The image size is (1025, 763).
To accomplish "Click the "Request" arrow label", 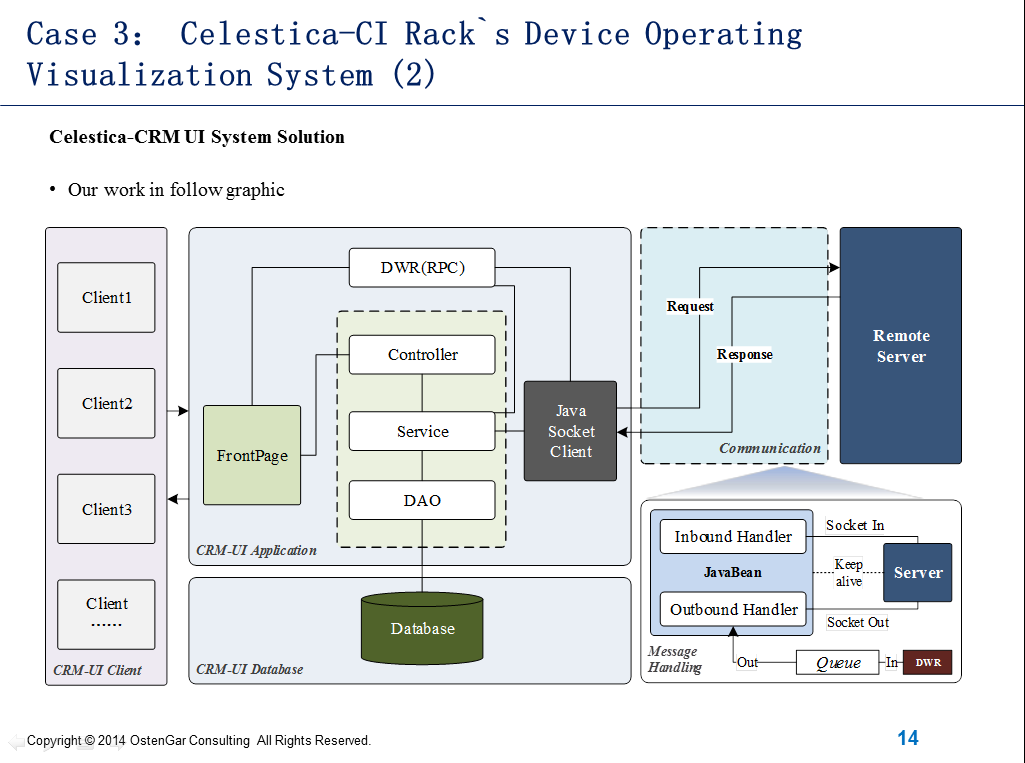I will [690, 306].
